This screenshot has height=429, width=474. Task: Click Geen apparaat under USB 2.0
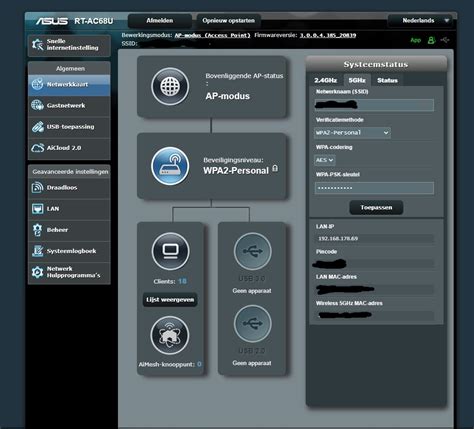[252, 363]
